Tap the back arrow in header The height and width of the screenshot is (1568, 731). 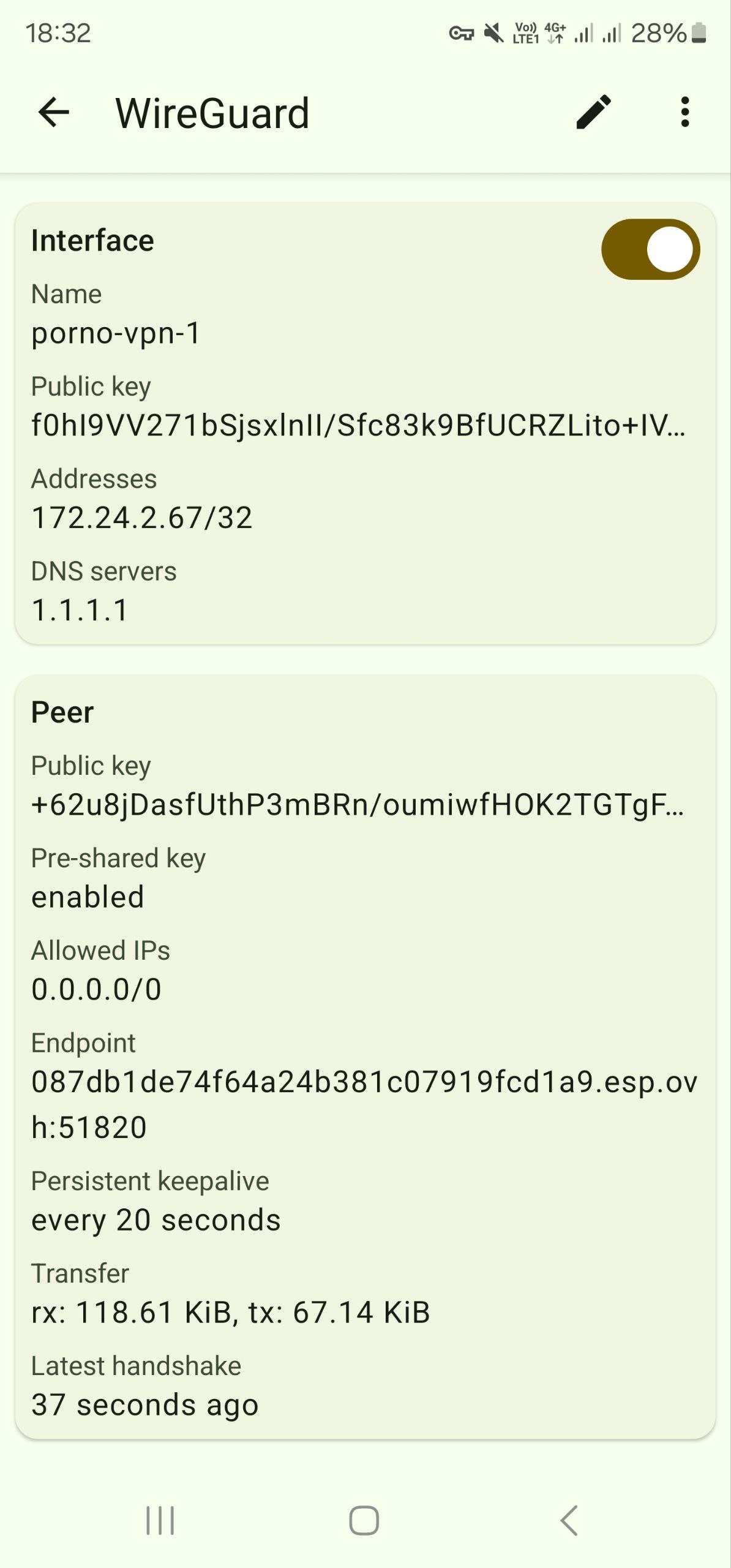click(x=54, y=113)
